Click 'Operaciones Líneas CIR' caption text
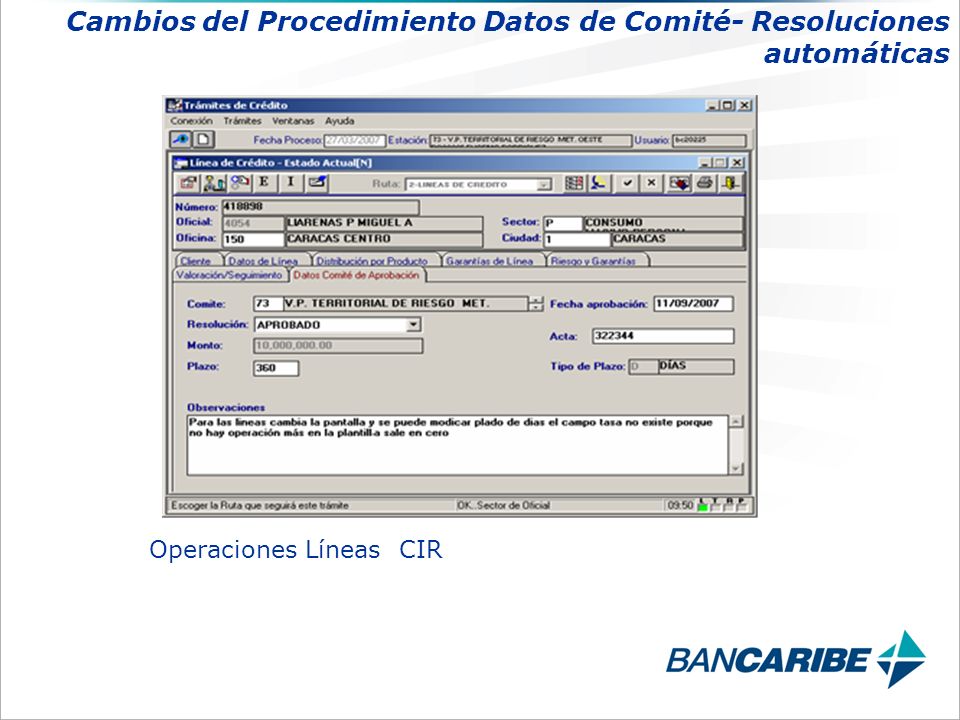This screenshot has height=720, width=960. pyautogui.click(x=296, y=550)
